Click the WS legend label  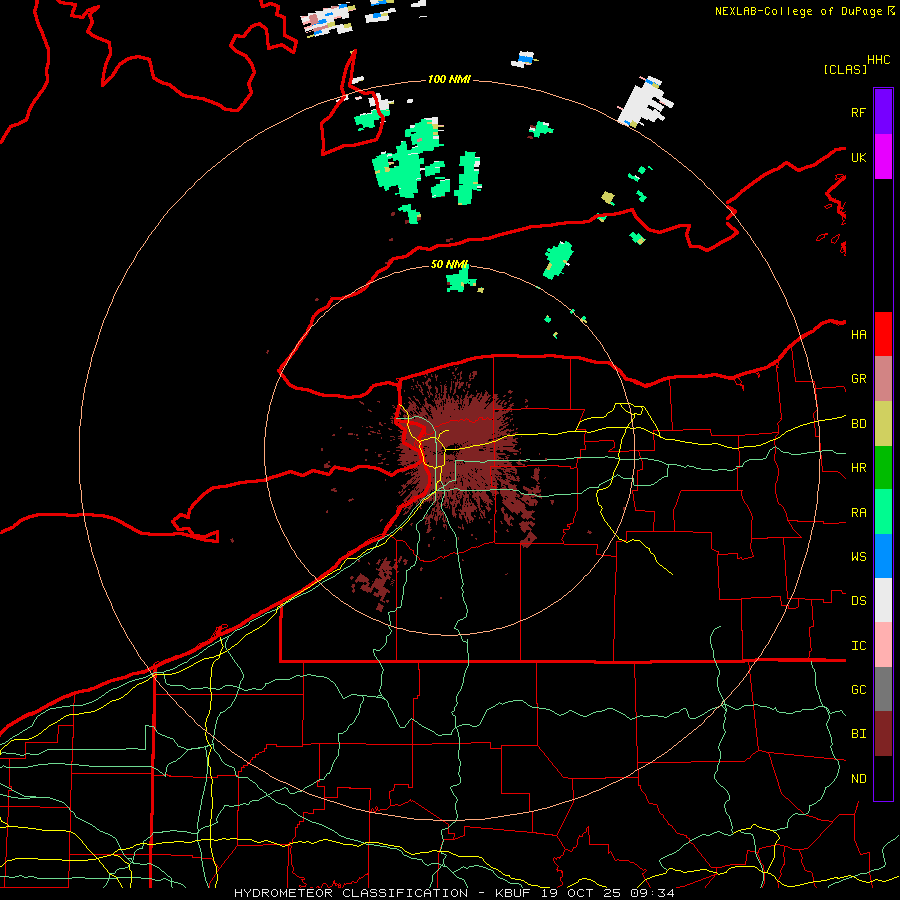point(858,557)
